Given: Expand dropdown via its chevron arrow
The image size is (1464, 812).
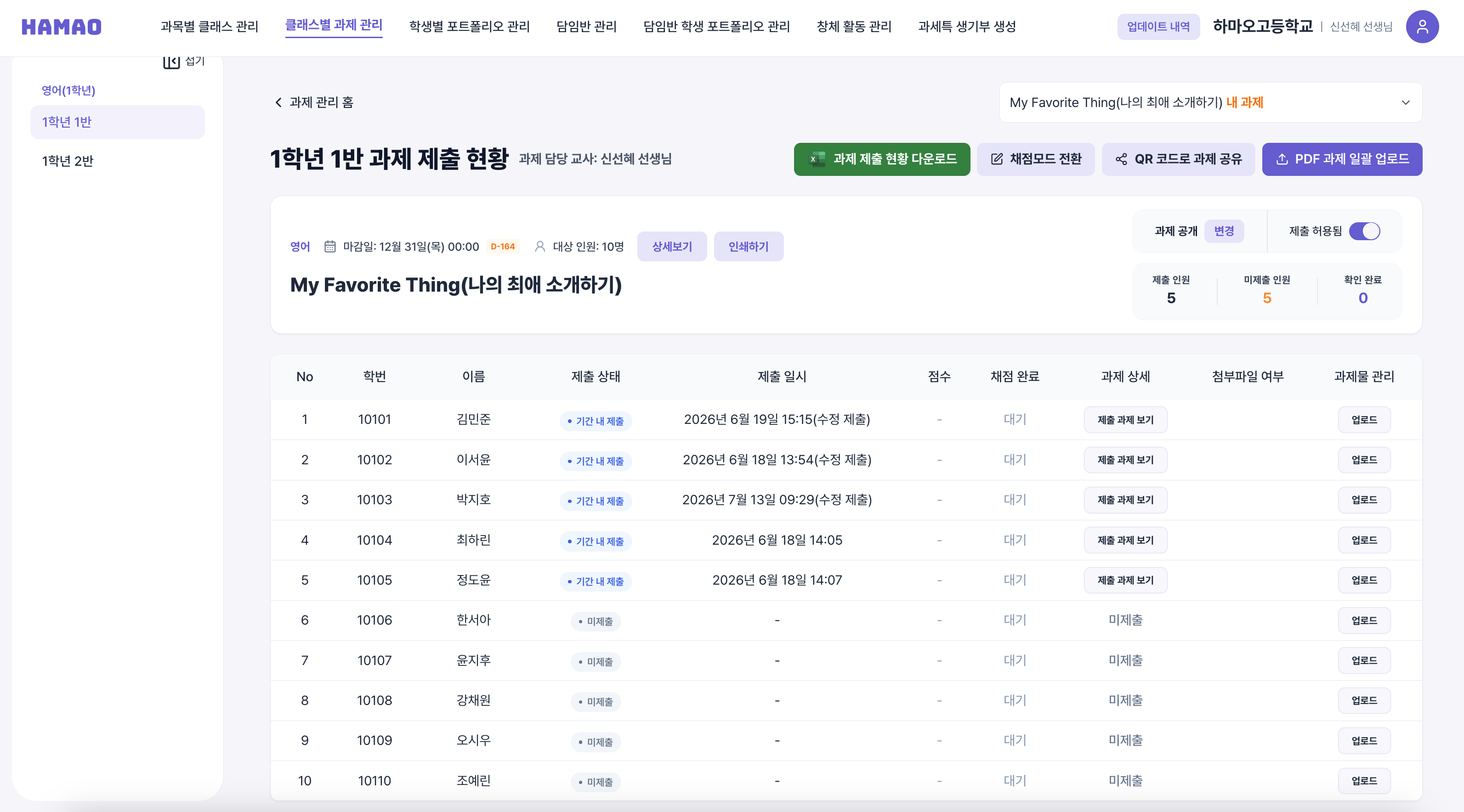Looking at the screenshot, I should coord(1406,103).
